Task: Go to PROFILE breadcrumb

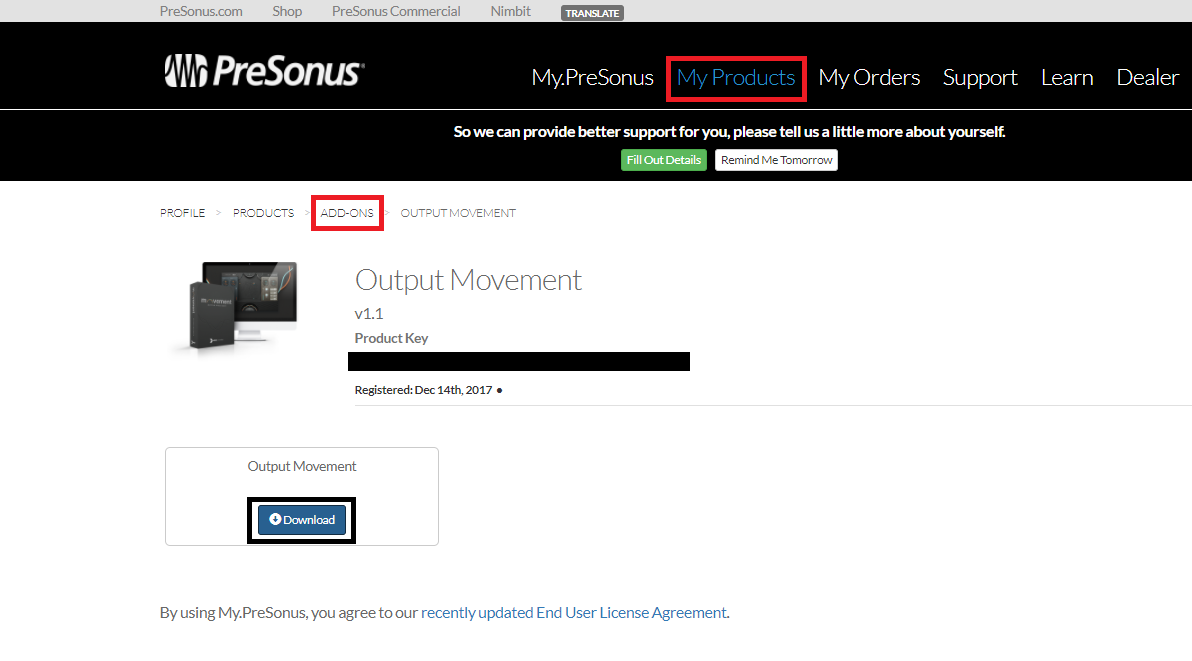Action: (x=182, y=213)
